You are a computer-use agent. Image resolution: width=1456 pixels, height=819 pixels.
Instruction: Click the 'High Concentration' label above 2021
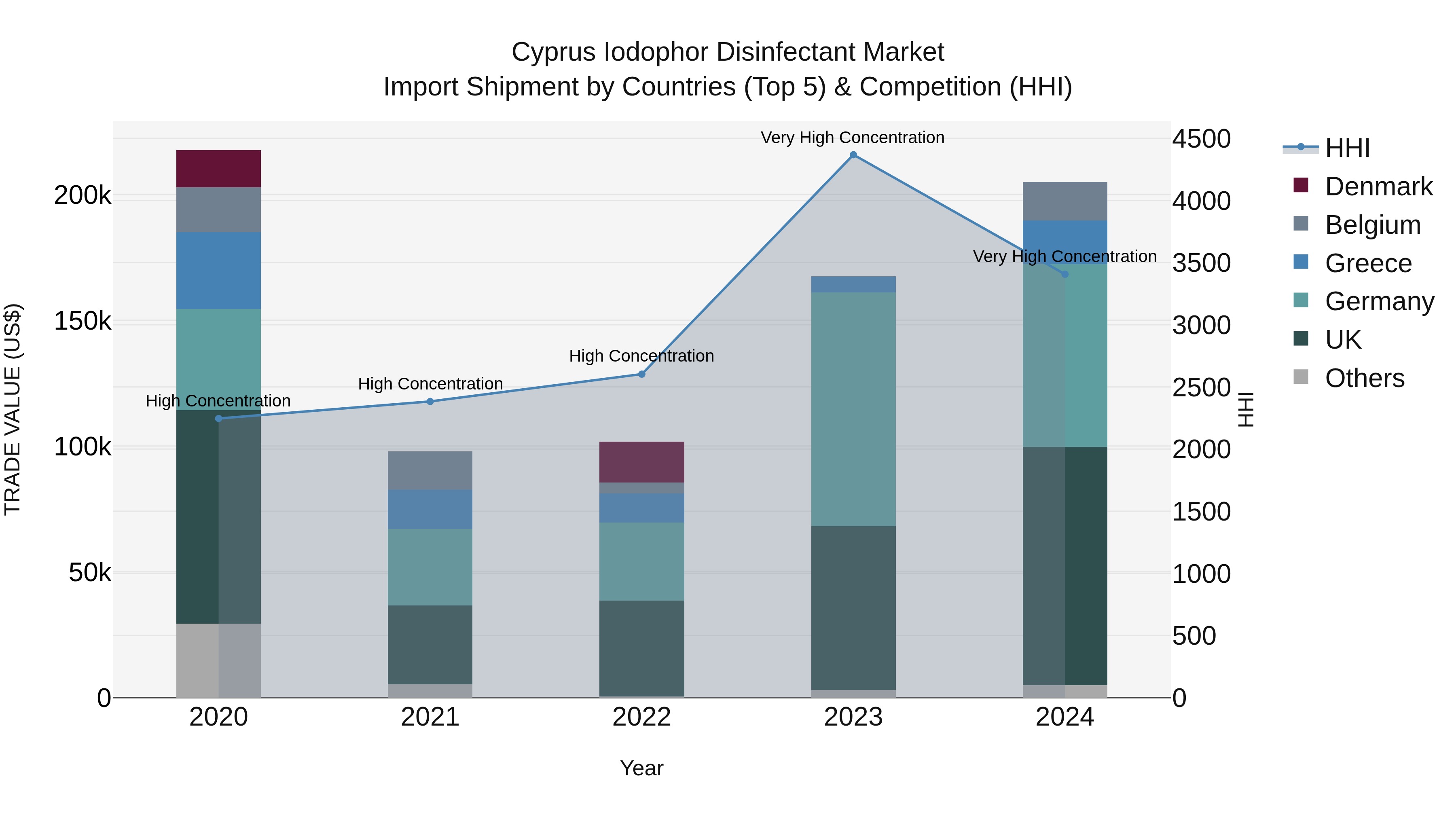coord(430,384)
